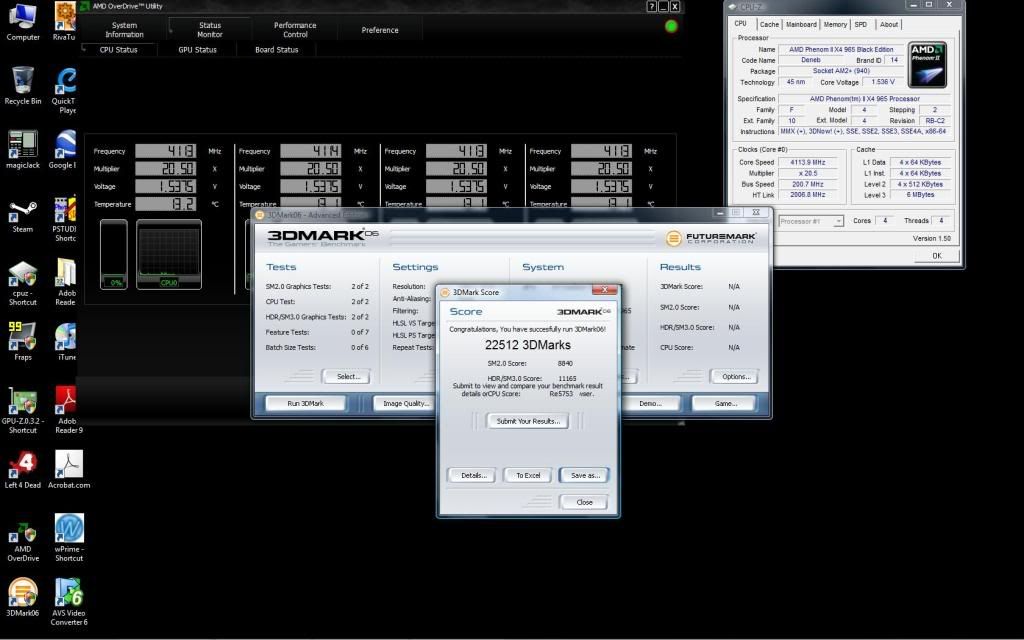
Task: Open the QuickTime Player desktop icon
Action: (65, 90)
